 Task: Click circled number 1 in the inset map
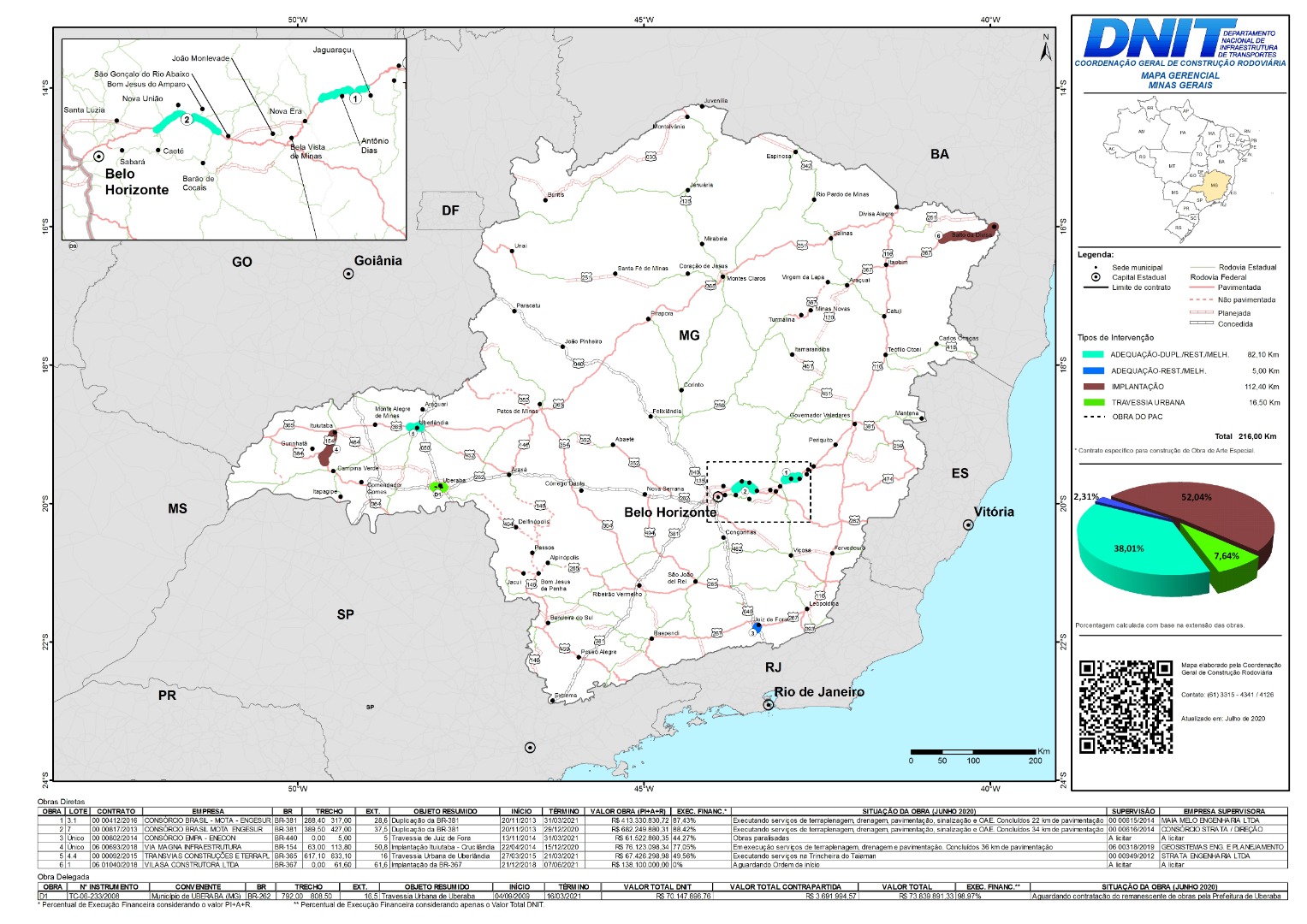click(355, 98)
